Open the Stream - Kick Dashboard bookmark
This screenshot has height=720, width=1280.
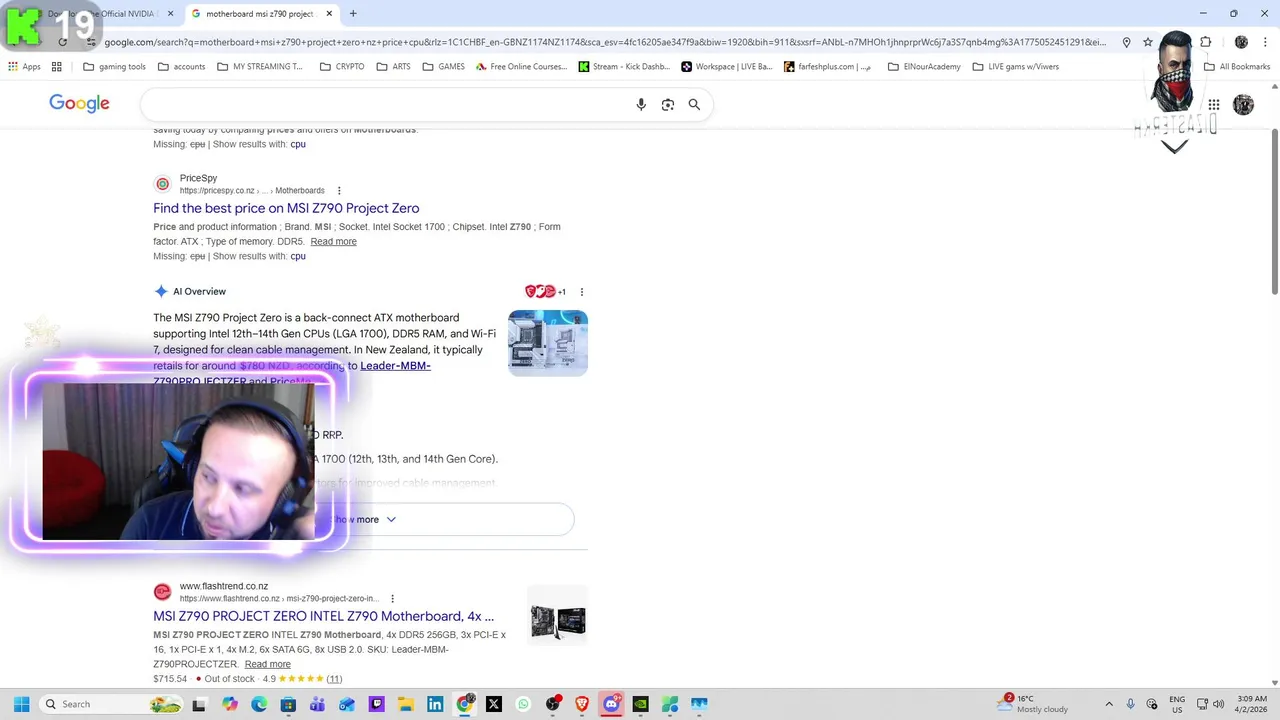click(x=624, y=66)
